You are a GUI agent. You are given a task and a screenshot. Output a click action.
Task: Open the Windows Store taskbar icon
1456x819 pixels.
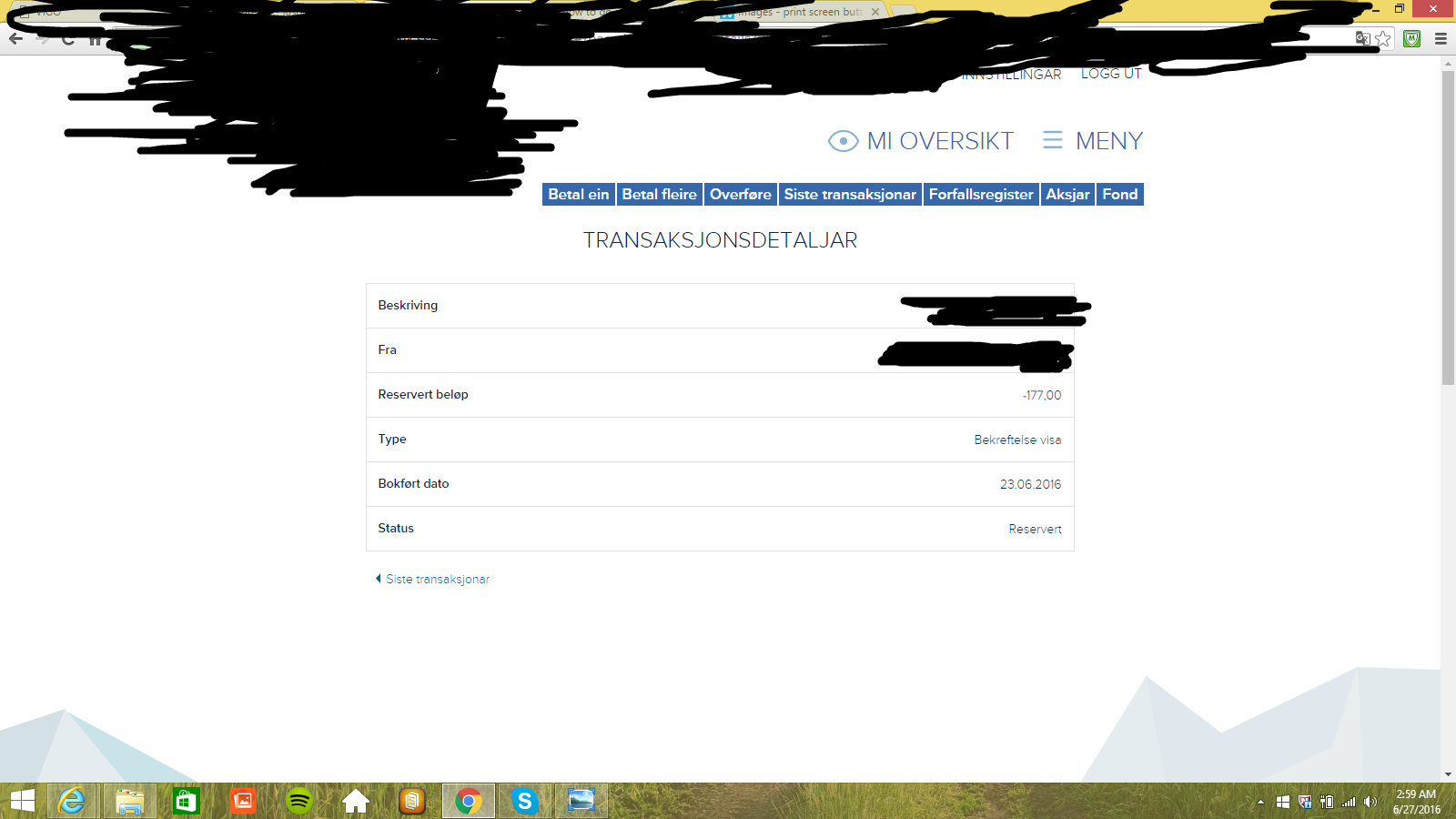pos(187,801)
